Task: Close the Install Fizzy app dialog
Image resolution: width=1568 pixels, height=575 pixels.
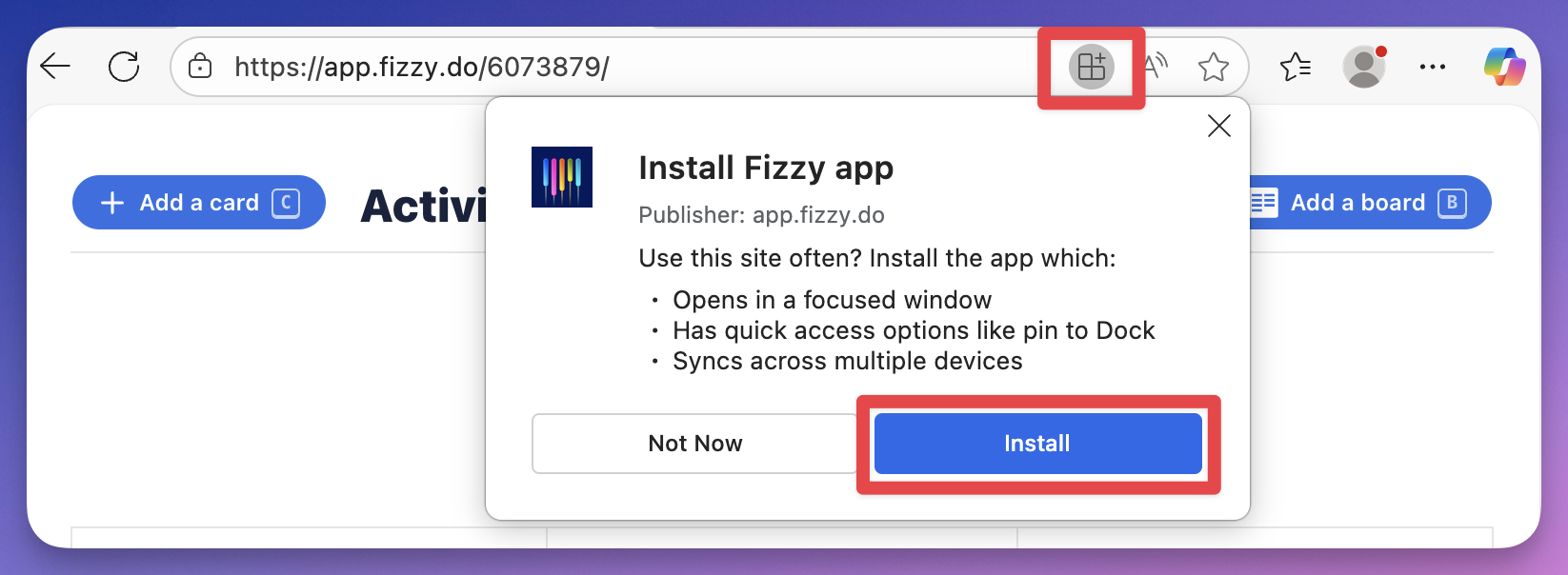Action: tap(1219, 126)
